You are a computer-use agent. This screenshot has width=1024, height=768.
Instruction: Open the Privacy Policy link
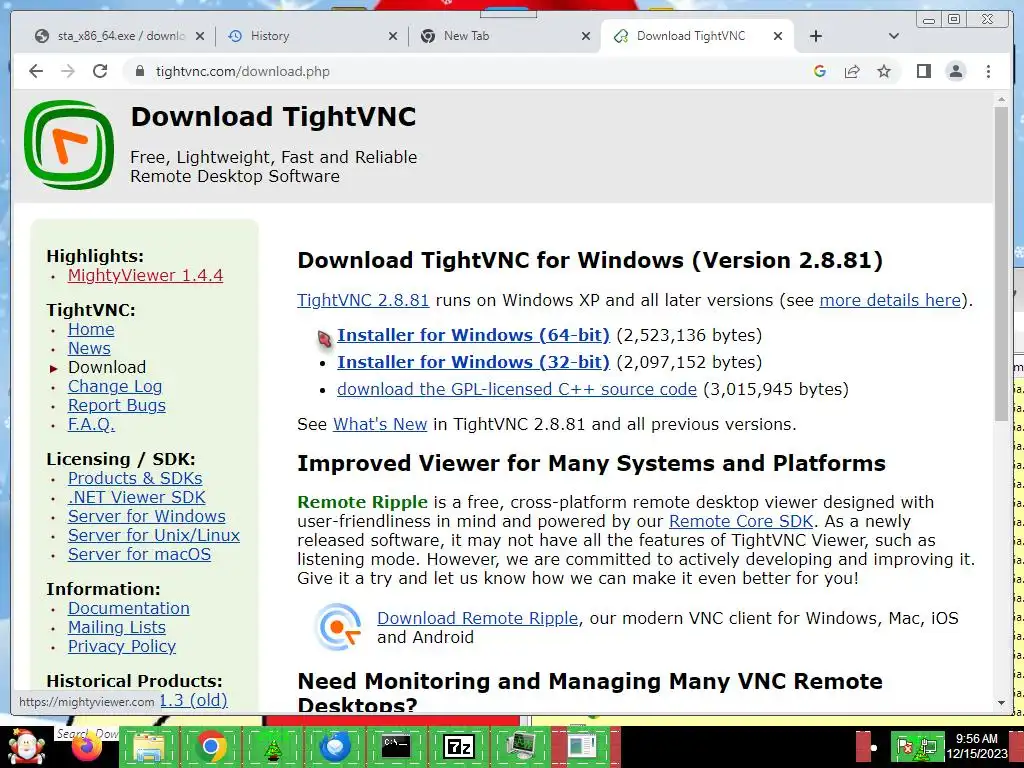click(x=122, y=647)
